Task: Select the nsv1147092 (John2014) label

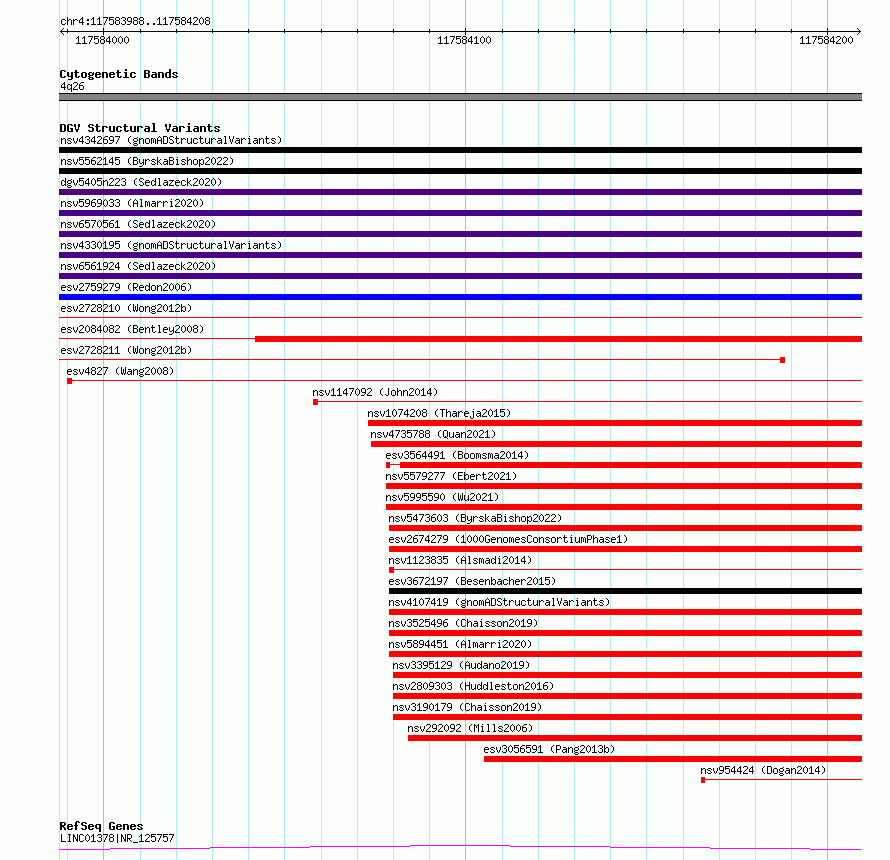Action: coord(375,392)
